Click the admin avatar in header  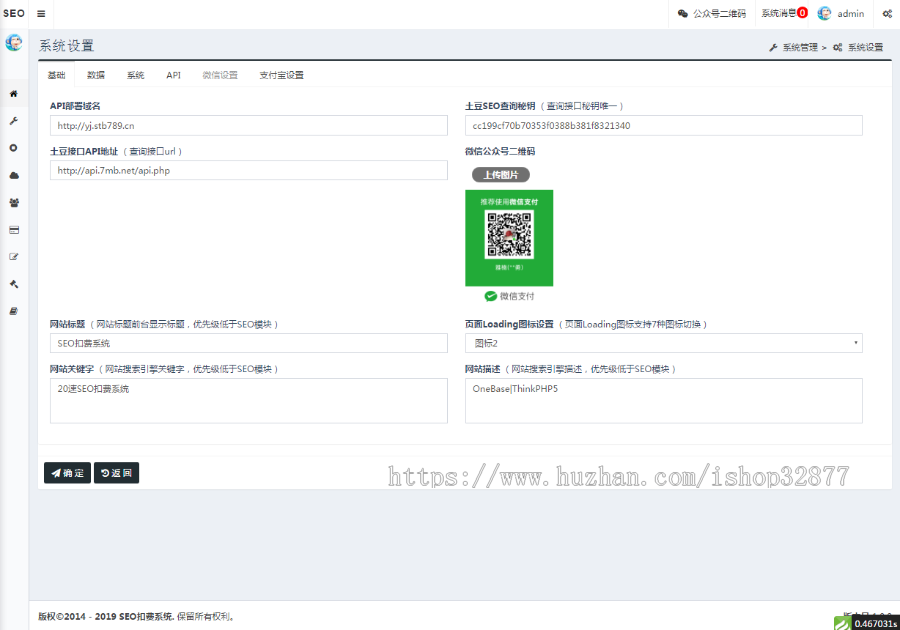(x=824, y=14)
